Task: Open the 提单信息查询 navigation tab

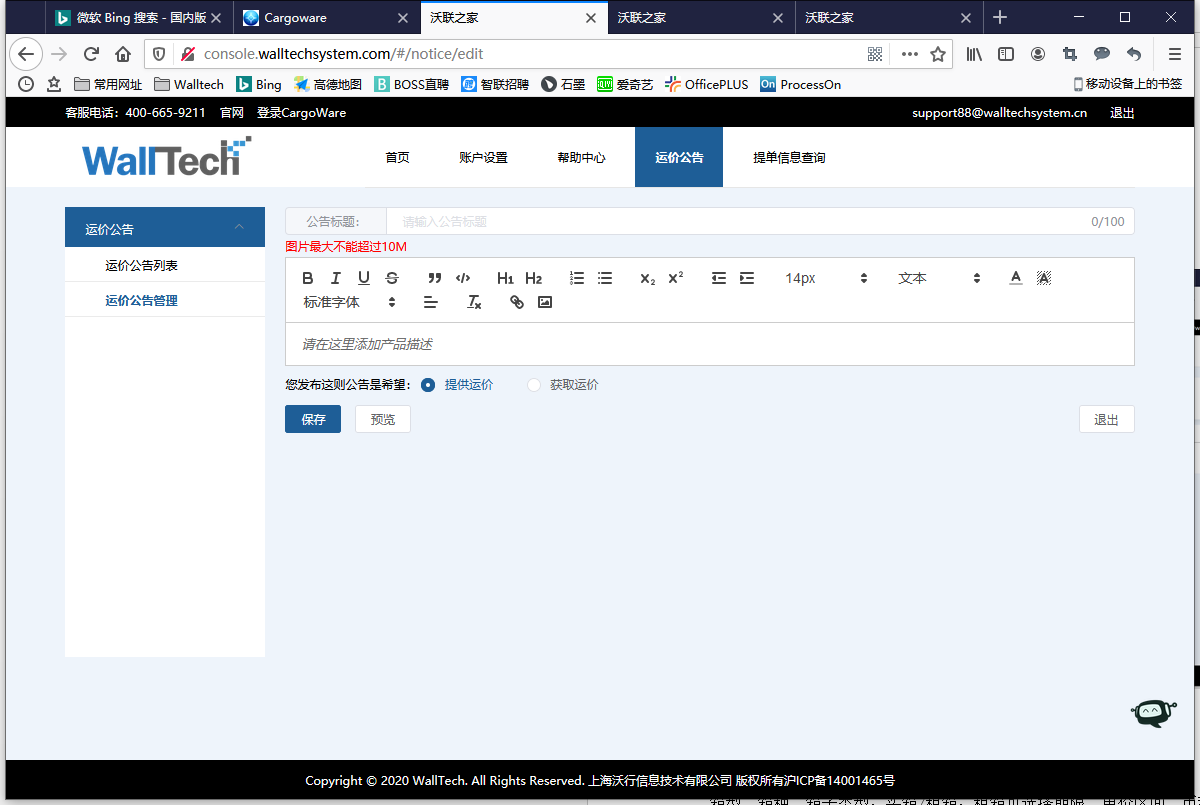Action: coord(789,157)
